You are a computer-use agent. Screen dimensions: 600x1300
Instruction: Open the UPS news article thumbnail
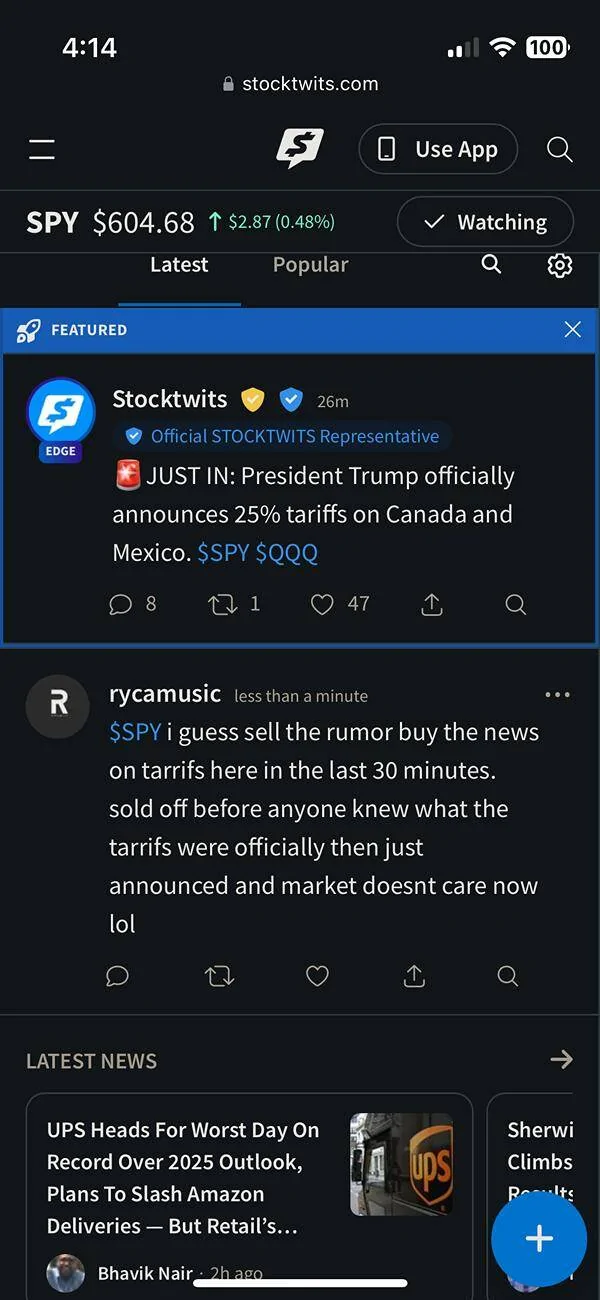click(401, 1164)
